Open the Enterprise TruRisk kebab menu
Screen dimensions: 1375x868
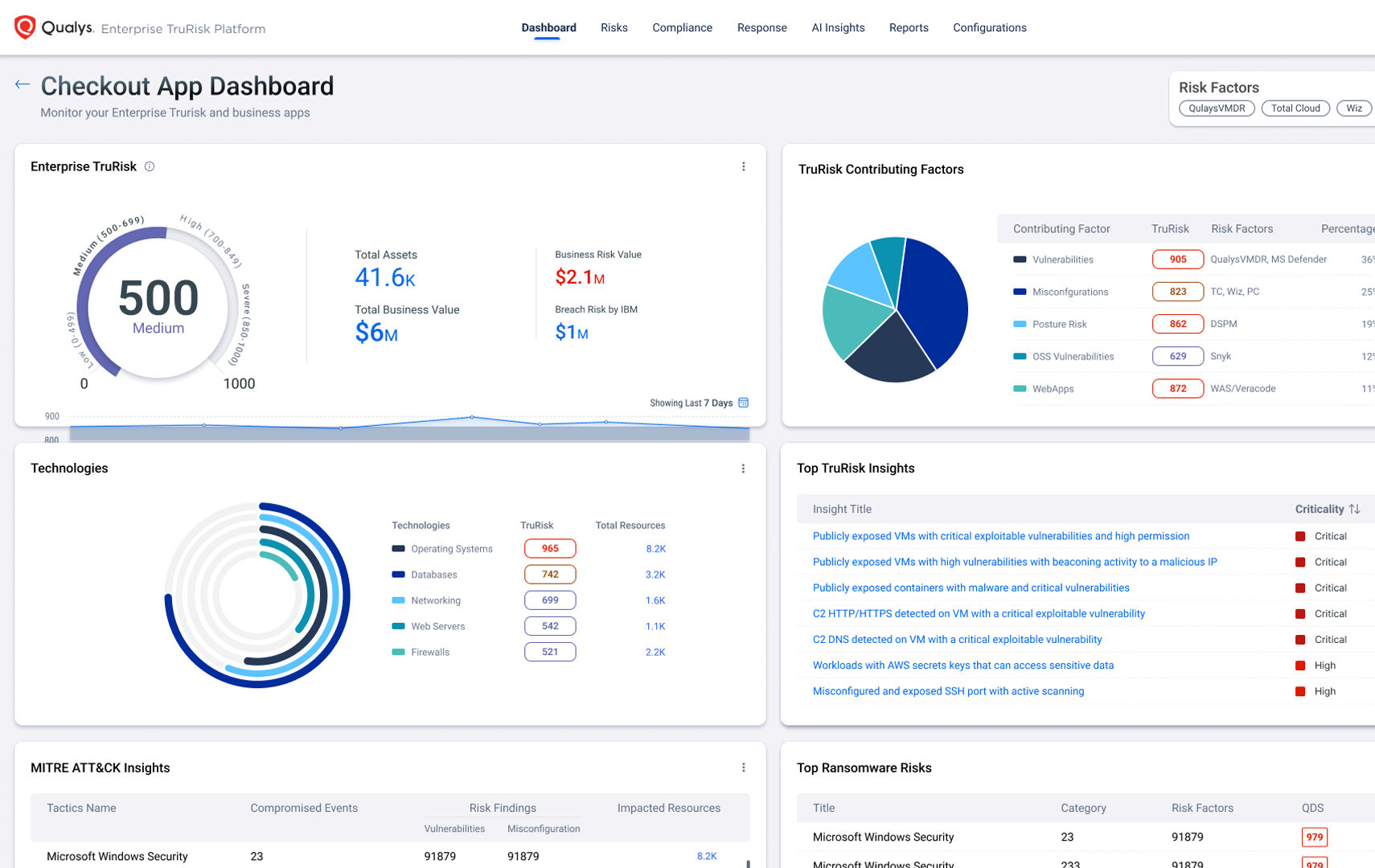pos(743,166)
